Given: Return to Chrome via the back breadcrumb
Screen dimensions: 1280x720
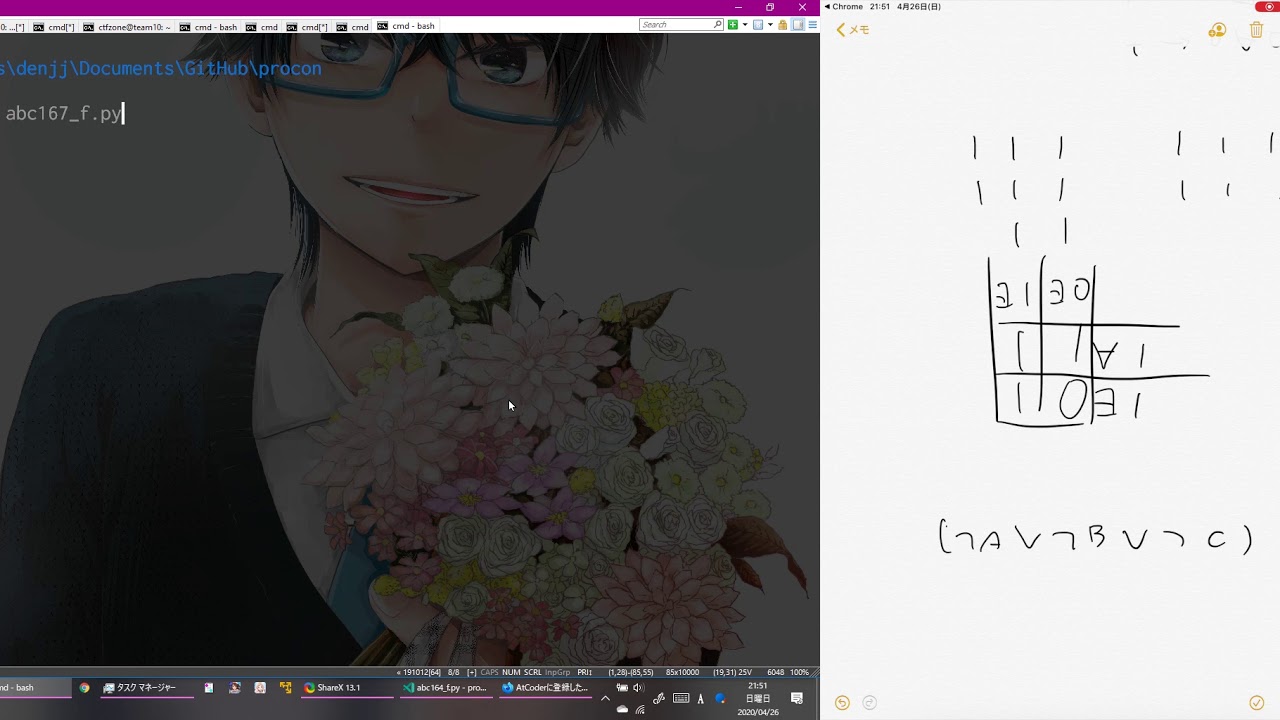Looking at the screenshot, I should point(843,7).
